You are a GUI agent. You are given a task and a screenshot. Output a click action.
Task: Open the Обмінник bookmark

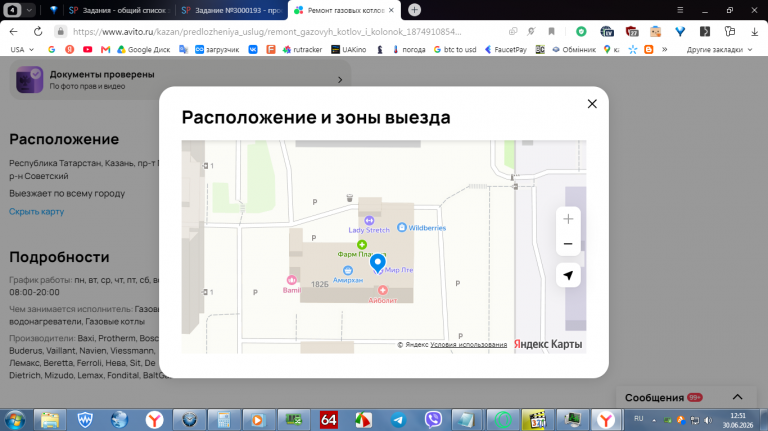coord(574,49)
